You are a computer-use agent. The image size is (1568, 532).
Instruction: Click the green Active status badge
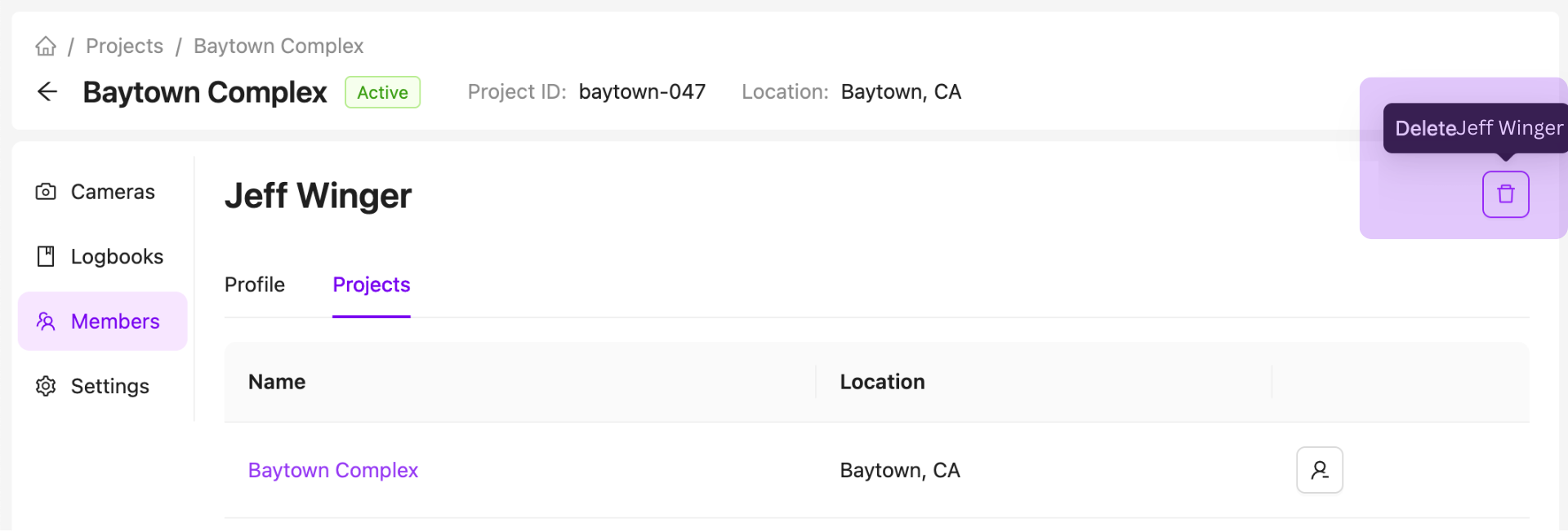pyautogui.click(x=382, y=92)
